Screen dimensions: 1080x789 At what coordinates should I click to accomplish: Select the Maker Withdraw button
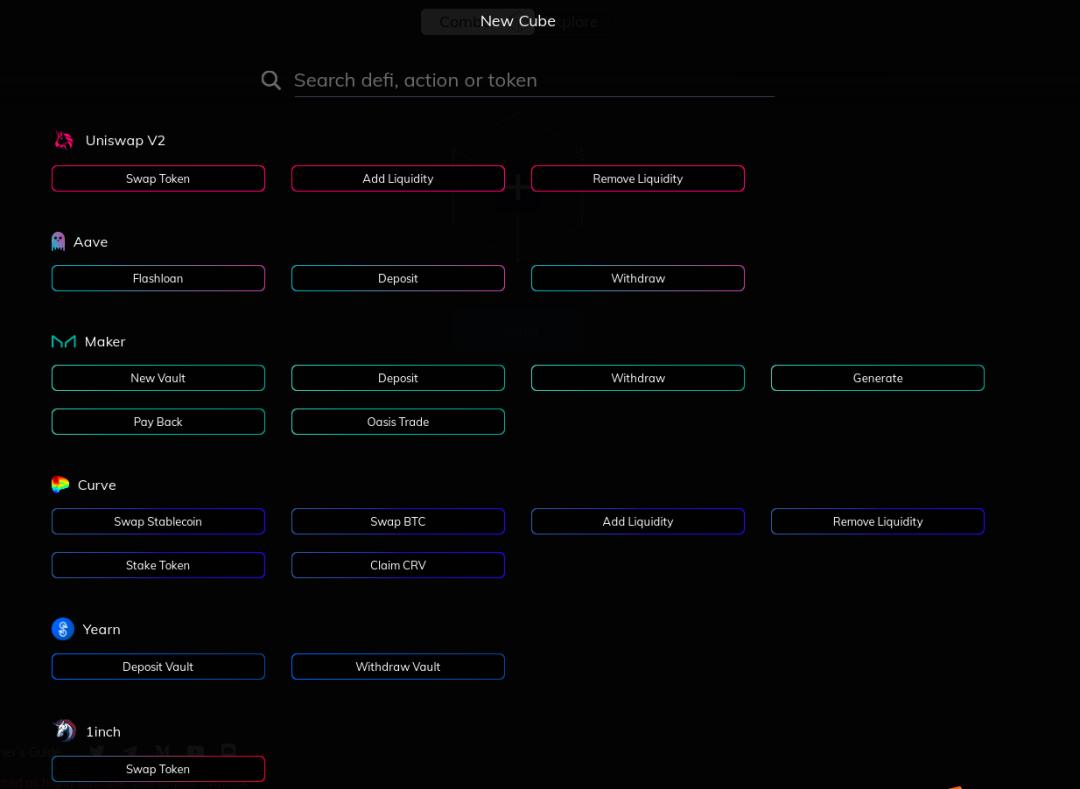638,378
